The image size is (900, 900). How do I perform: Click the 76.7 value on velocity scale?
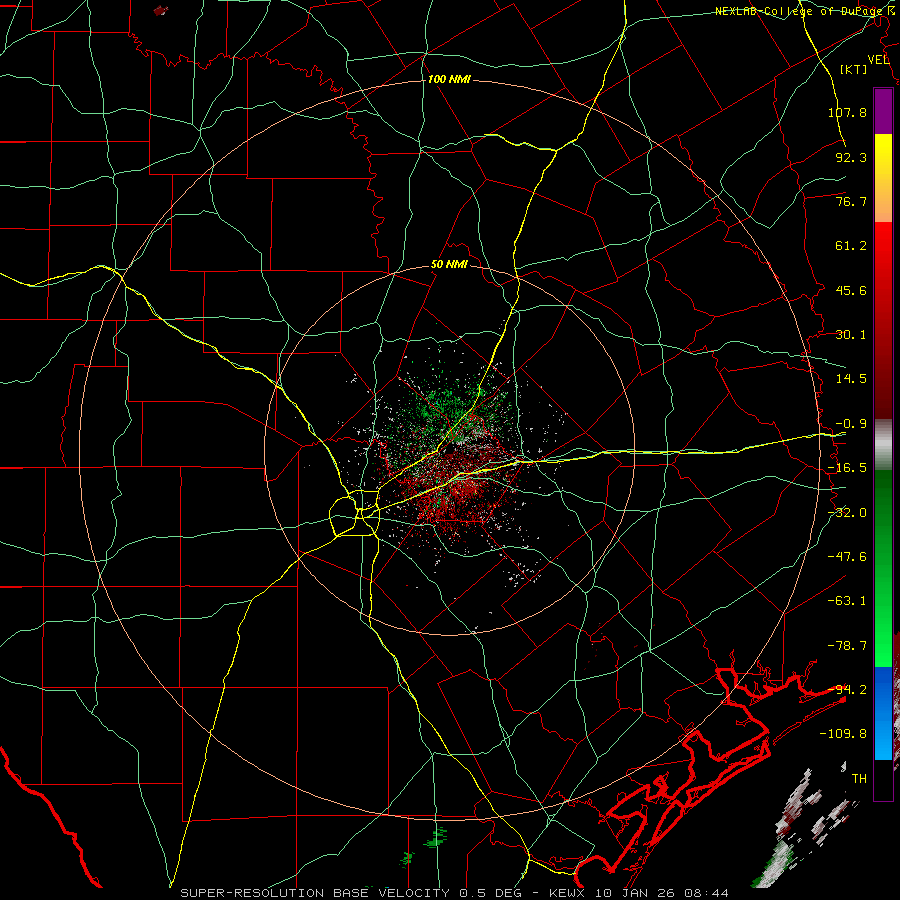point(851,201)
